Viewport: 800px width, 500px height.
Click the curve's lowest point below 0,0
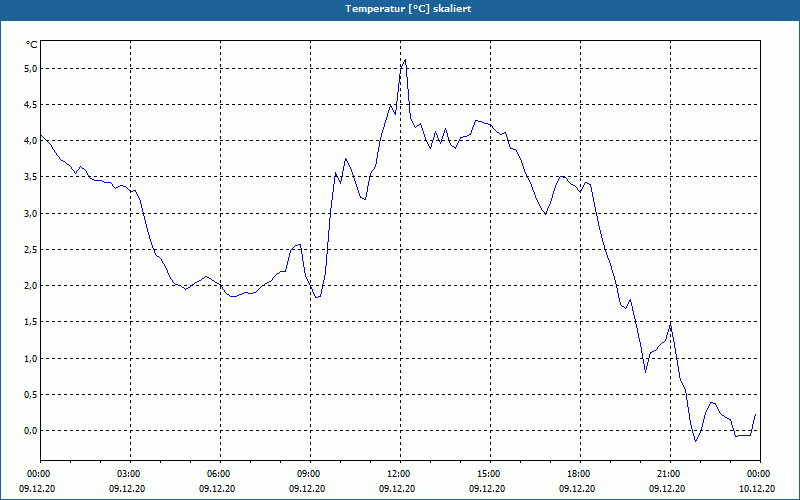point(695,441)
